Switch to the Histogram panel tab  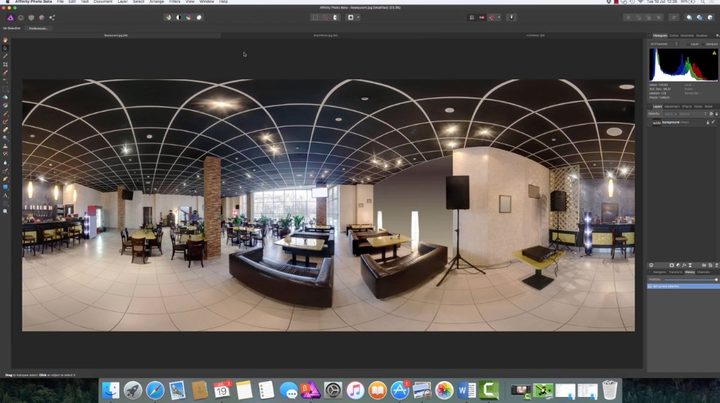660,36
